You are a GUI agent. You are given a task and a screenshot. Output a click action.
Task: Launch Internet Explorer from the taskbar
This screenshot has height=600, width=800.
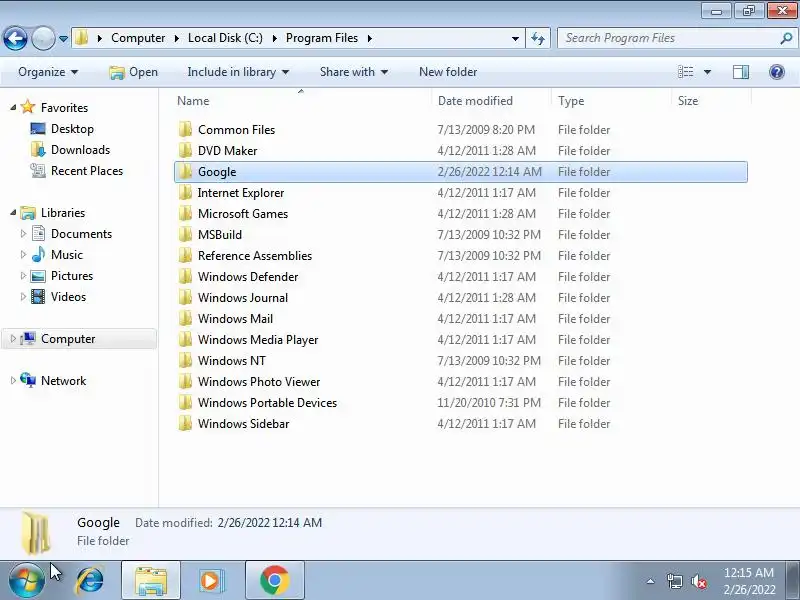click(90, 581)
